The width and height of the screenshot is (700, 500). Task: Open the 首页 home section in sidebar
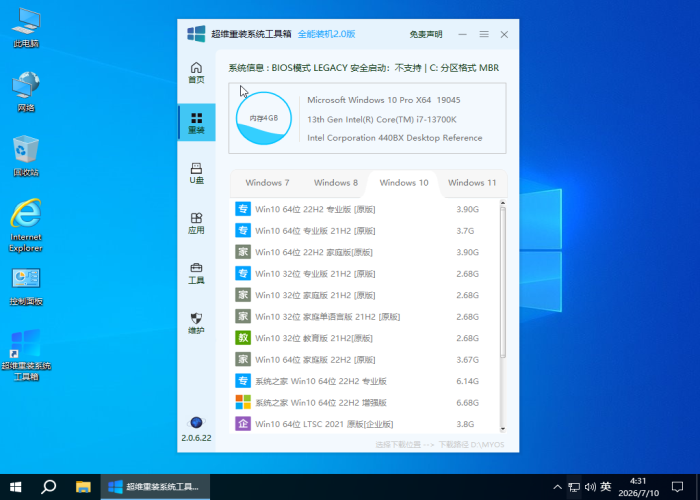click(x=196, y=73)
